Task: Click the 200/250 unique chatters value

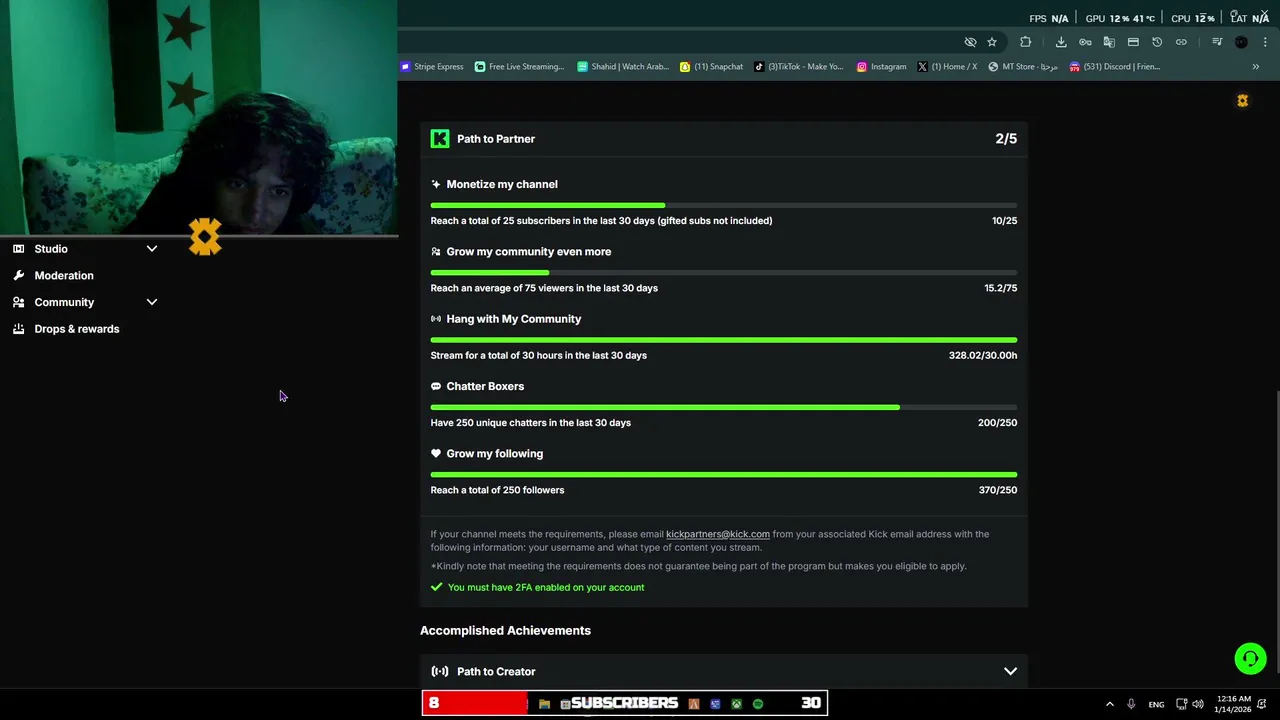Action: coord(998,423)
